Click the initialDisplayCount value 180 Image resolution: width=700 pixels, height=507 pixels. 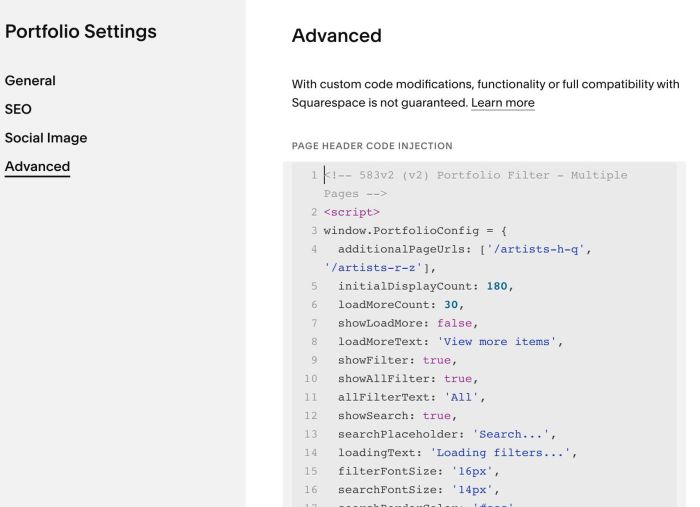click(497, 287)
